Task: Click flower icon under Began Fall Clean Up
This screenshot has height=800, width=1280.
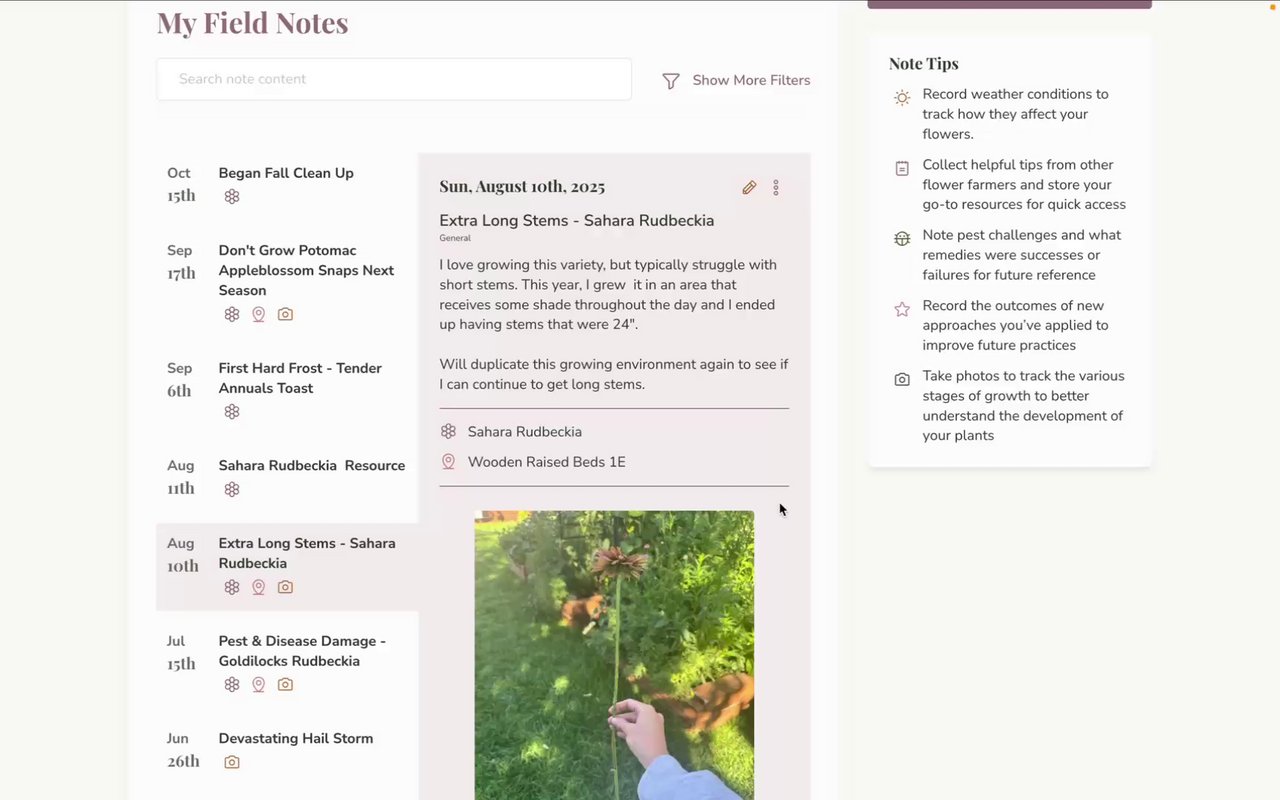Action: tap(232, 197)
